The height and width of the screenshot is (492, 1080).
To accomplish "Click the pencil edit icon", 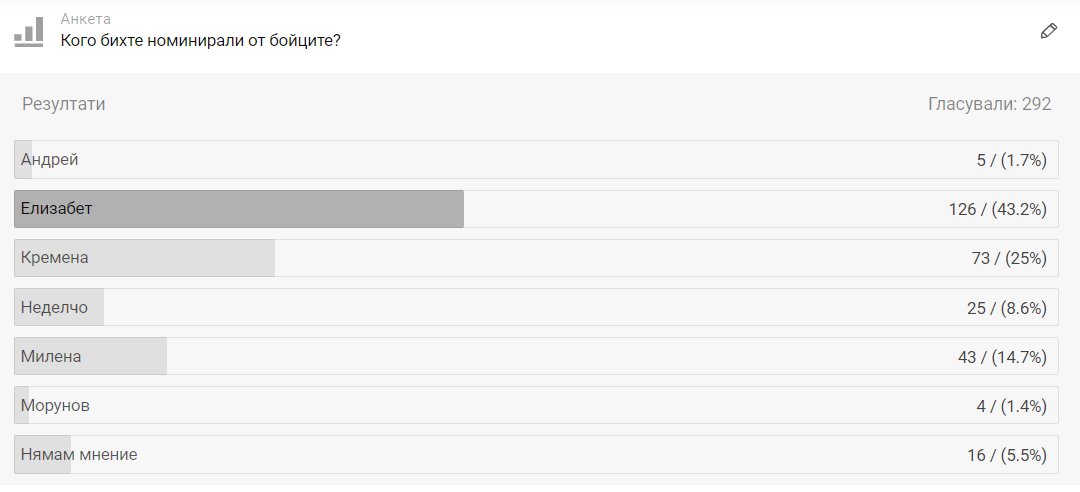I will click(x=1048, y=31).
